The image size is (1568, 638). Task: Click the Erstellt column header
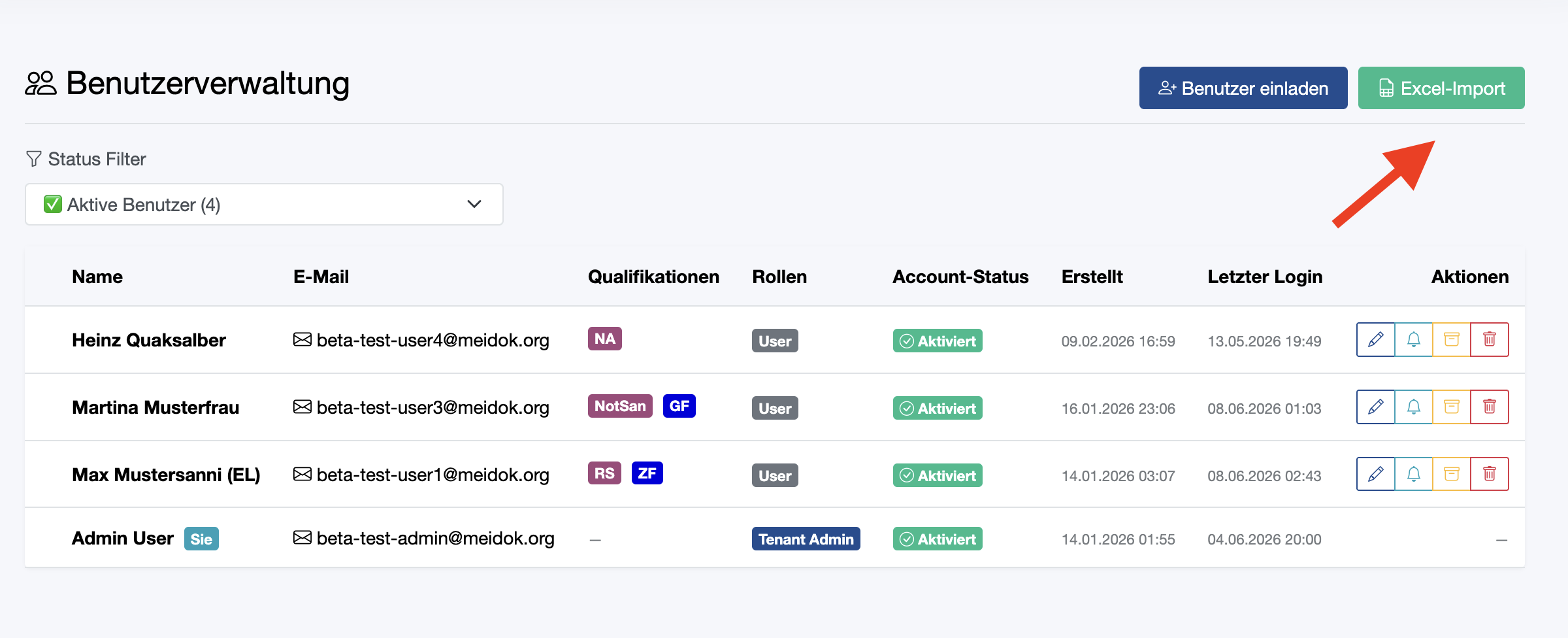1092,277
